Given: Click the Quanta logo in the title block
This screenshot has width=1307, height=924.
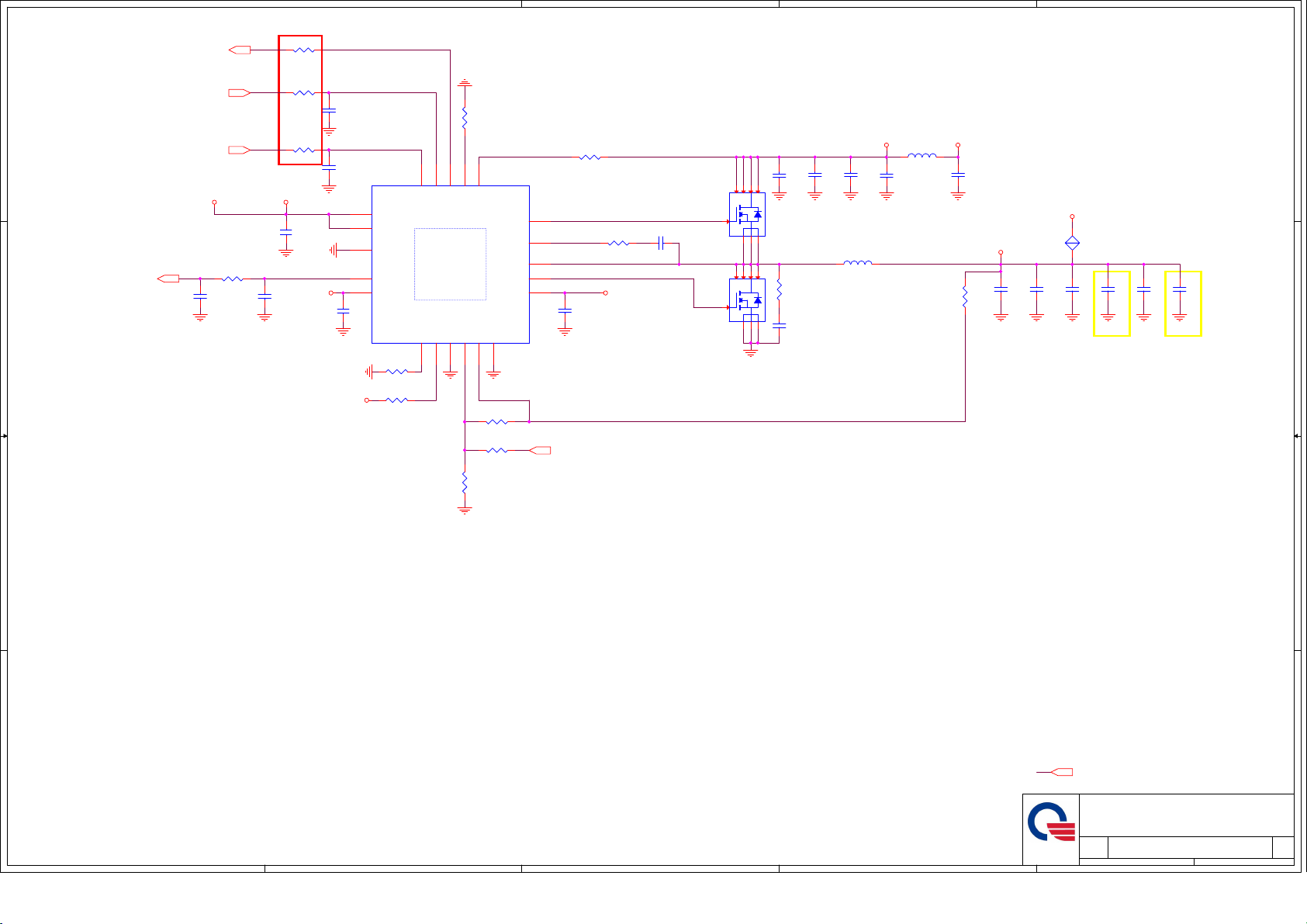Looking at the screenshot, I should click(x=1052, y=822).
